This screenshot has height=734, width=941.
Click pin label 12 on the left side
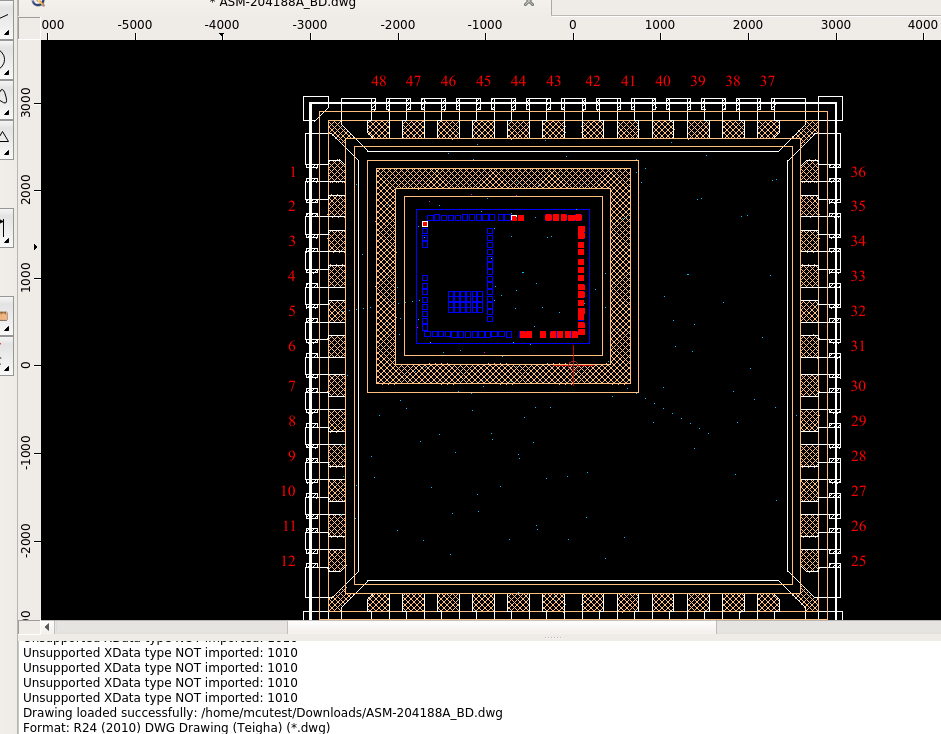click(x=288, y=561)
